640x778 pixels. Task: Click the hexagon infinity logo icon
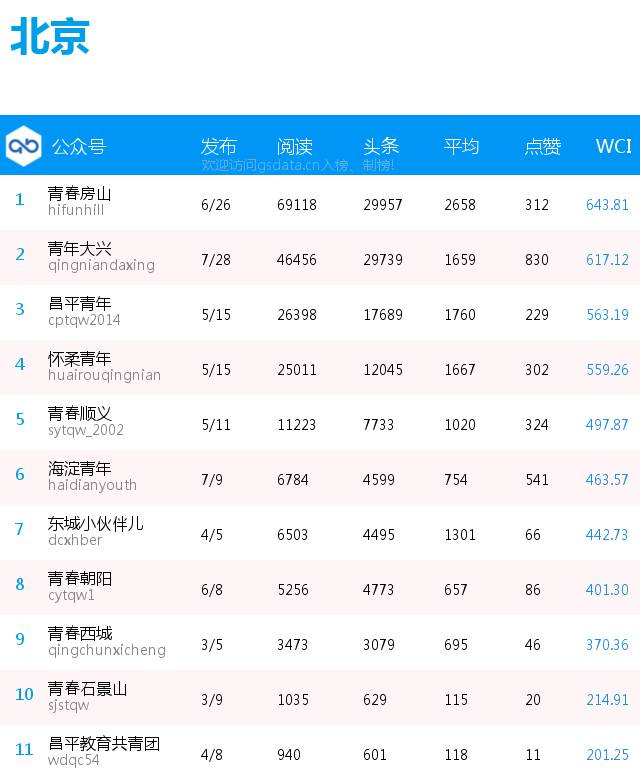23,146
